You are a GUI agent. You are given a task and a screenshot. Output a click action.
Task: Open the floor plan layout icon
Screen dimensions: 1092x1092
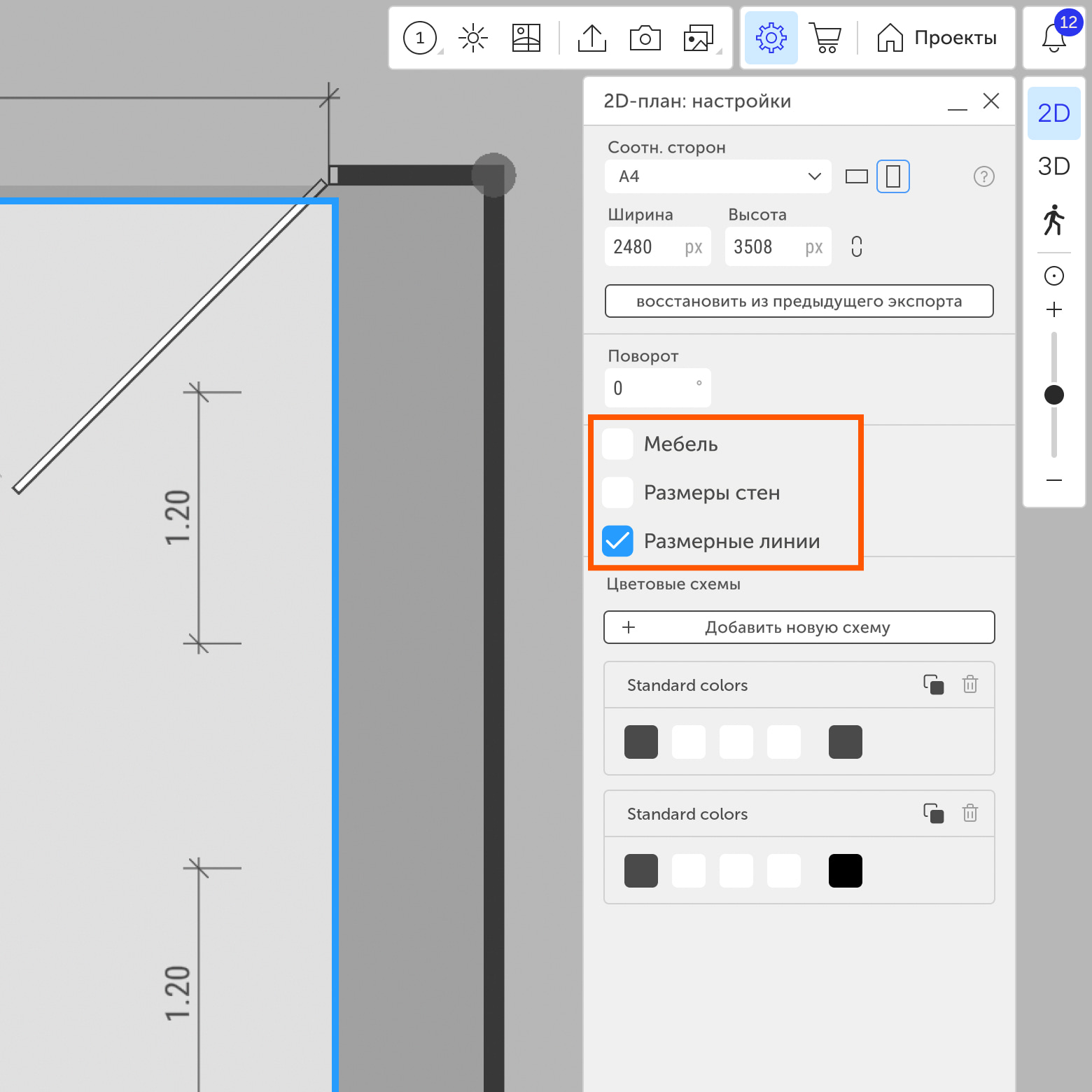[x=526, y=38]
